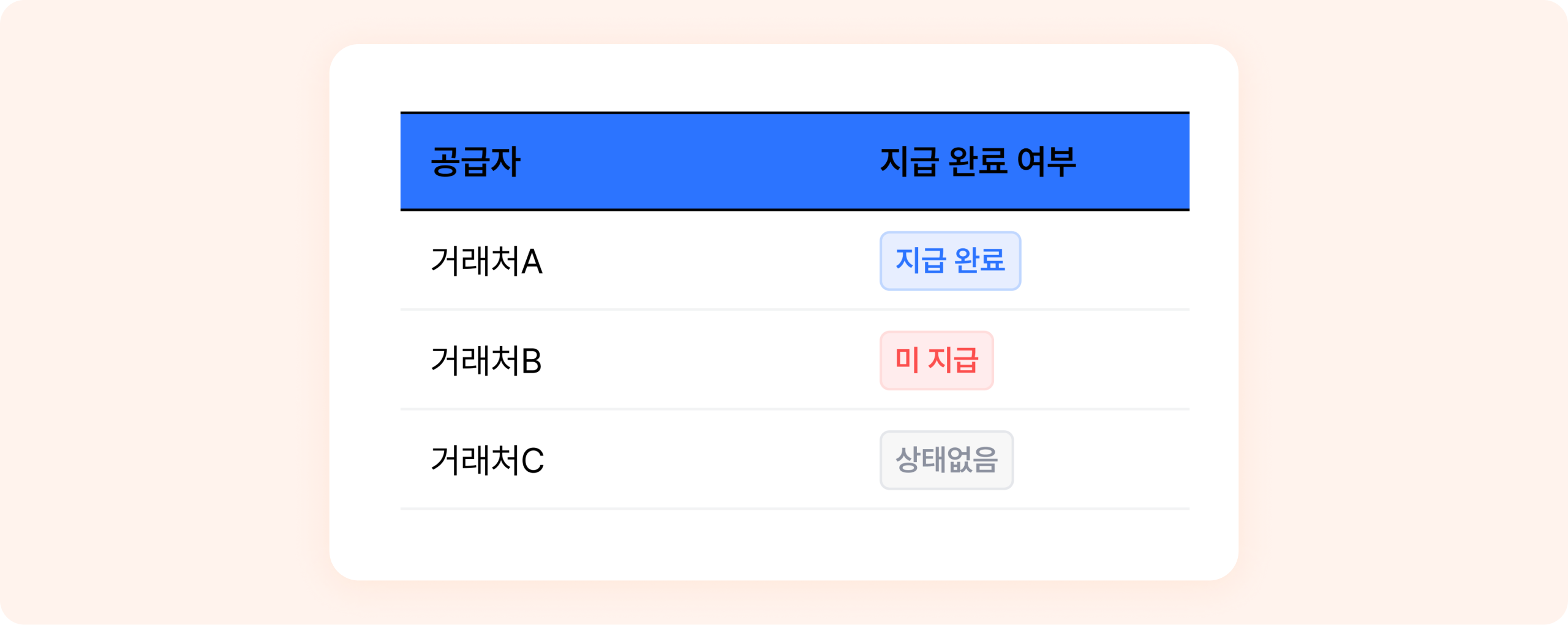Select the 거래처C supplier cell

click(488, 460)
